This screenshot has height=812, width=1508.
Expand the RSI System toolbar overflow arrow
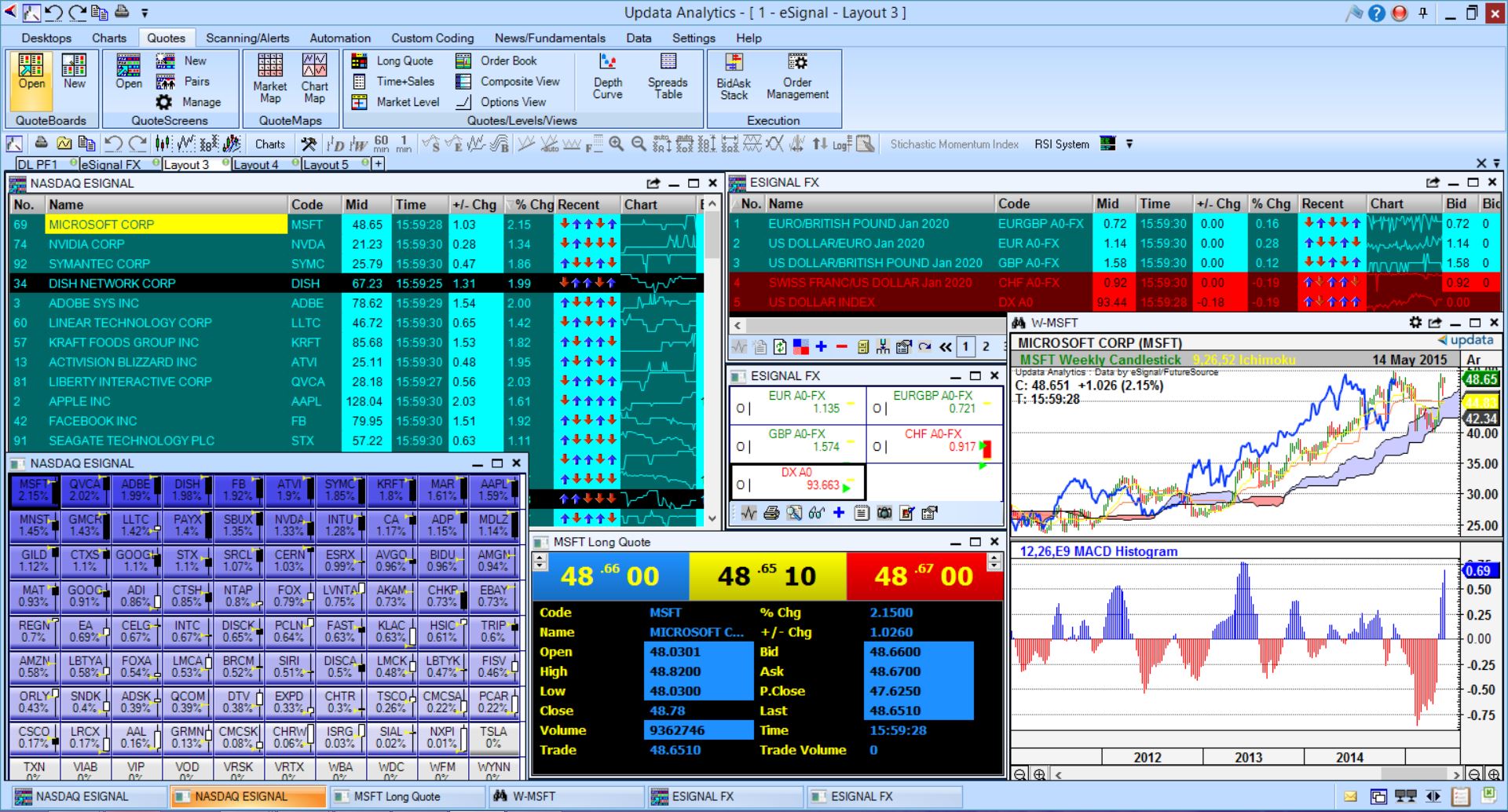click(x=1129, y=144)
